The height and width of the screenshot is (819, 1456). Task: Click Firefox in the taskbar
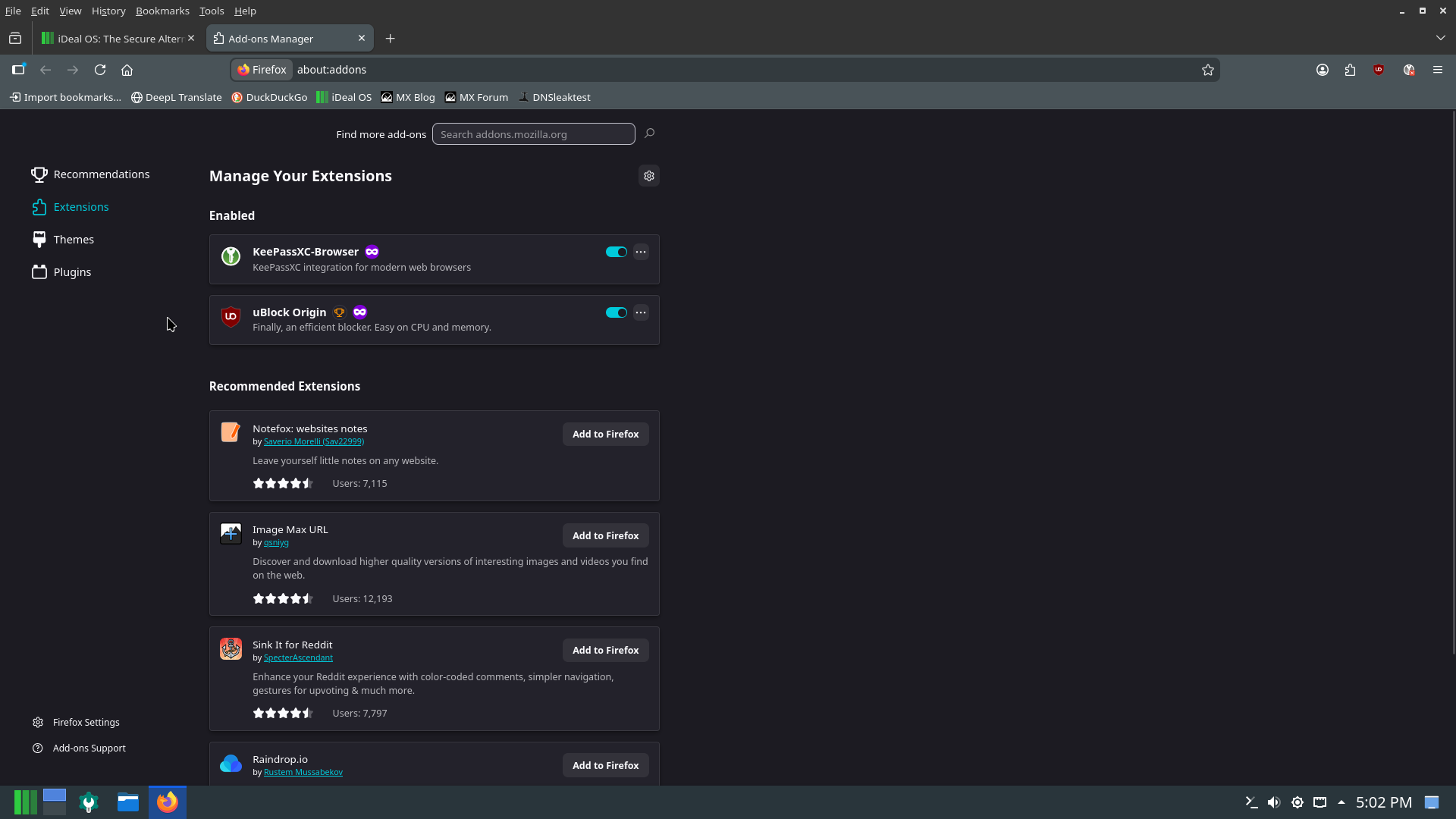click(x=168, y=802)
